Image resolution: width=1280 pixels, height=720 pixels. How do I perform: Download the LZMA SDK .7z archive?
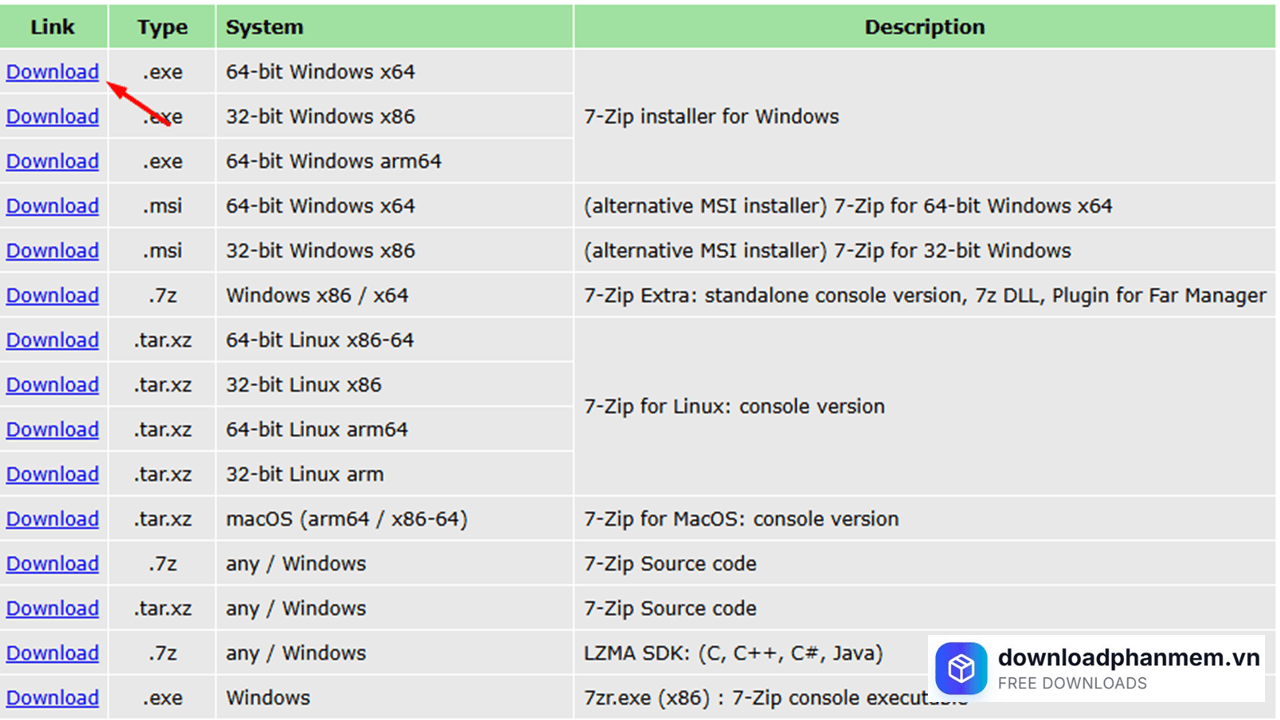52,653
